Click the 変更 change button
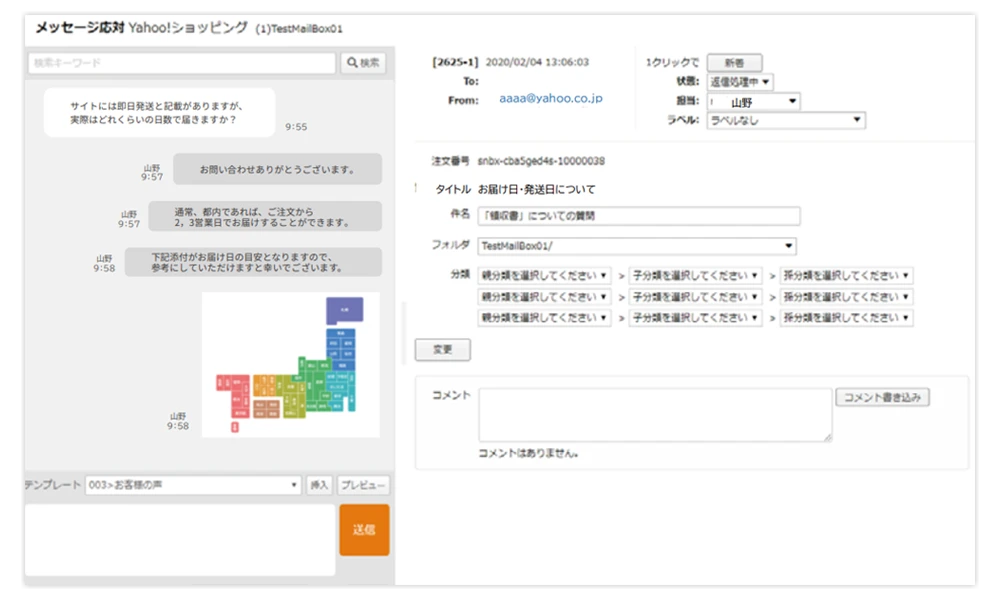The image size is (1000, 600). [x=442, y=349]
